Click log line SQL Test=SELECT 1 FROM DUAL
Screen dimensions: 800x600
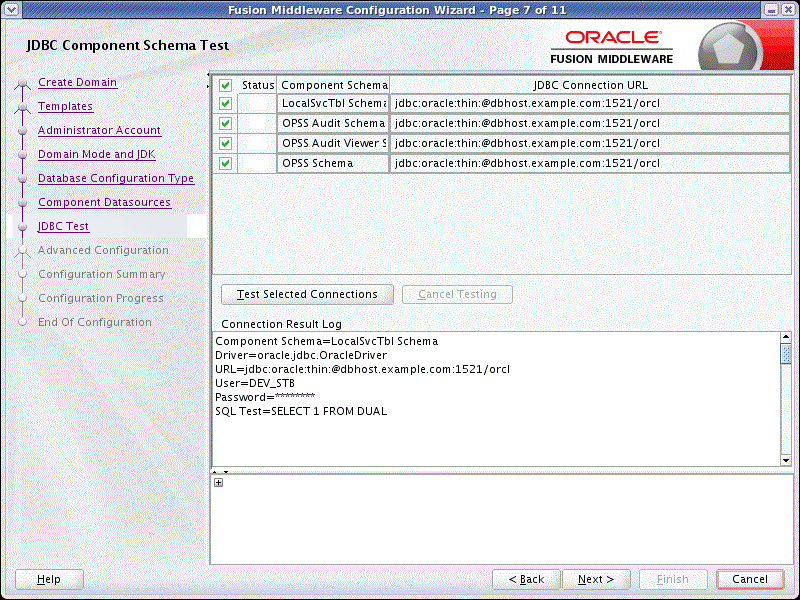point(301,411)
